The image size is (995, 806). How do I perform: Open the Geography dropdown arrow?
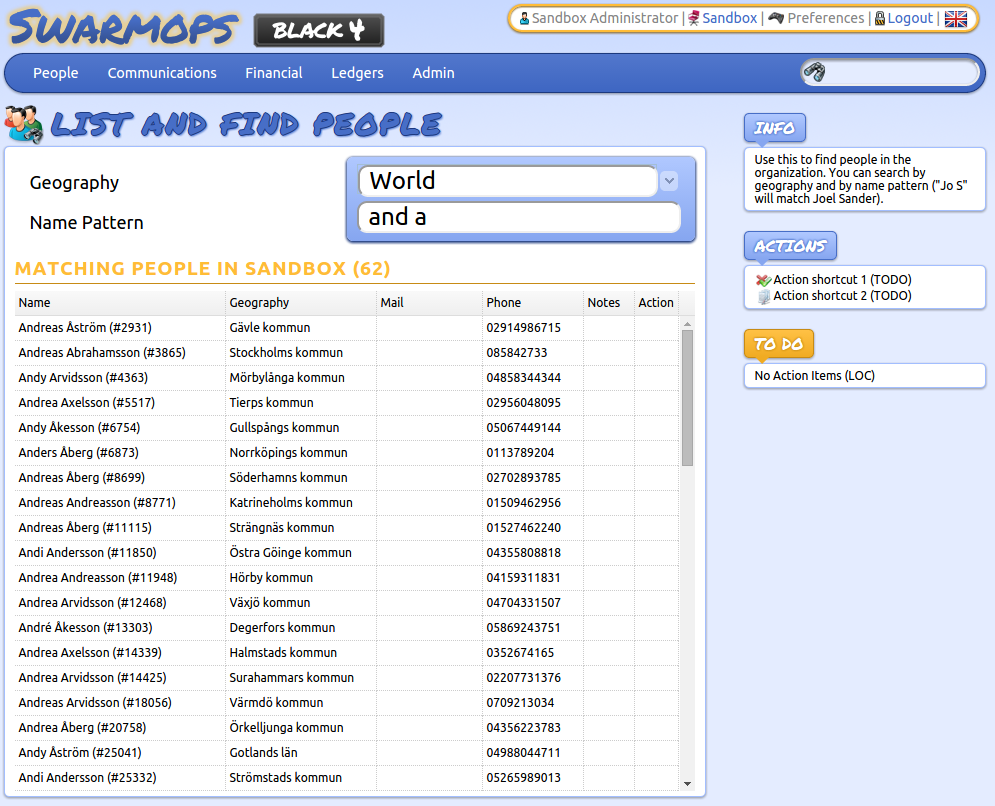669,181
